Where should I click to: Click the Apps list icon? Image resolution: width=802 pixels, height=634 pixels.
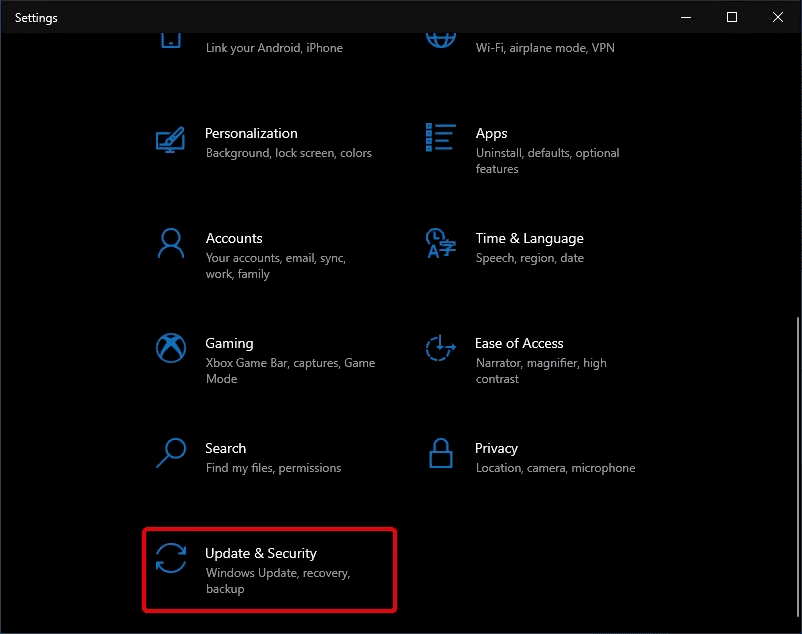440,138
